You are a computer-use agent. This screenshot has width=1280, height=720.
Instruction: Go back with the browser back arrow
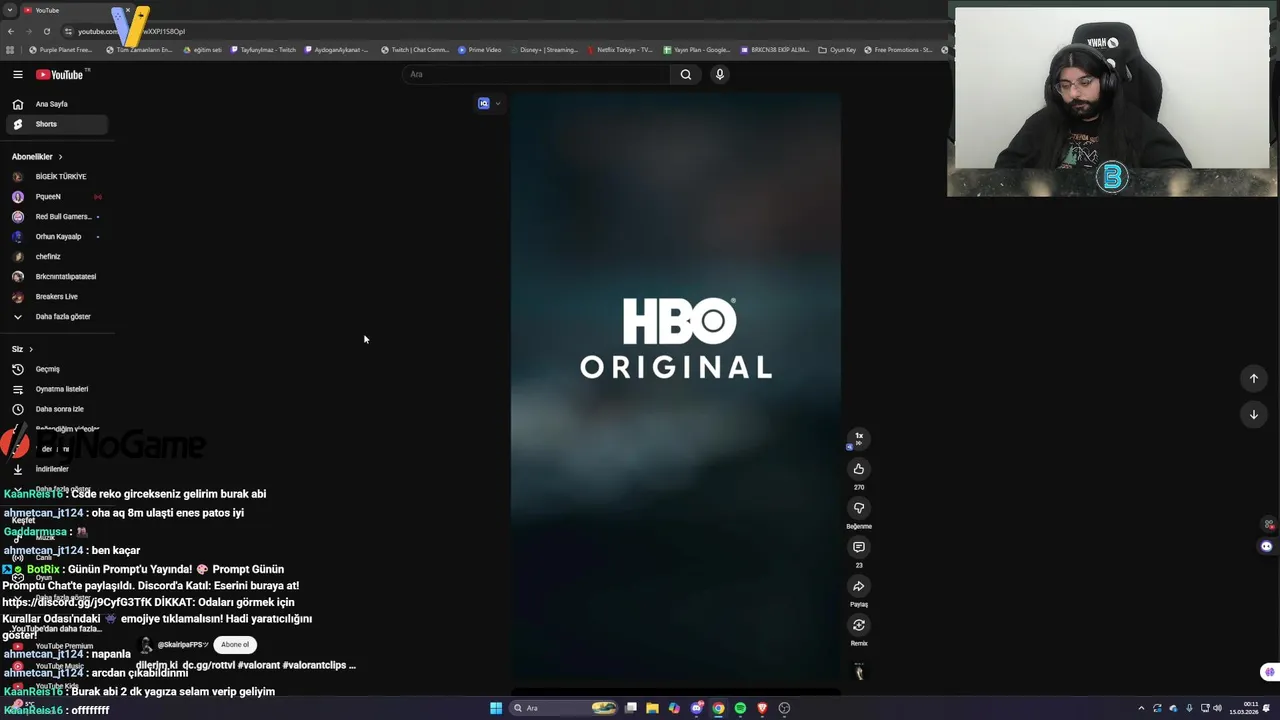tap(10, 31)
